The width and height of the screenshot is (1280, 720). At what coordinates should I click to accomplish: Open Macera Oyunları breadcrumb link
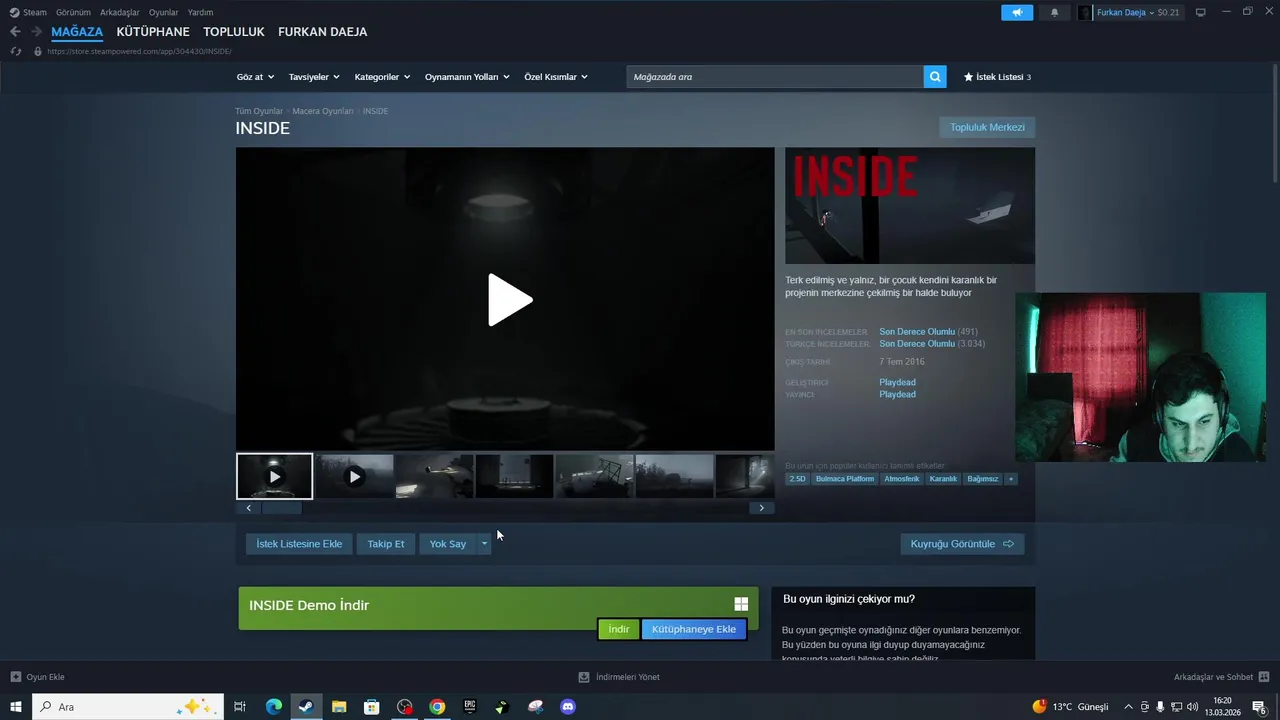323,111
